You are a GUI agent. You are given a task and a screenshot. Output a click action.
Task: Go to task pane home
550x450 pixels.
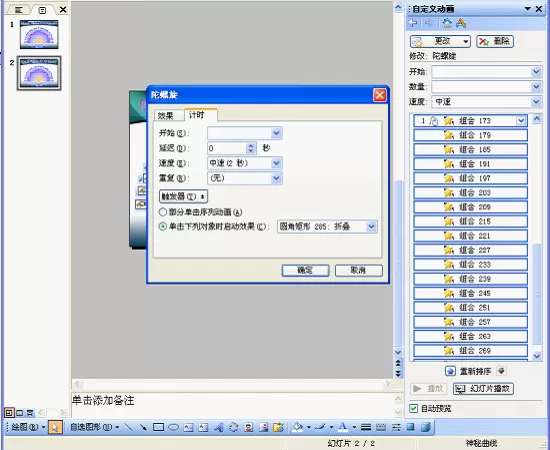pyautogui.click(x=447, y=23)
